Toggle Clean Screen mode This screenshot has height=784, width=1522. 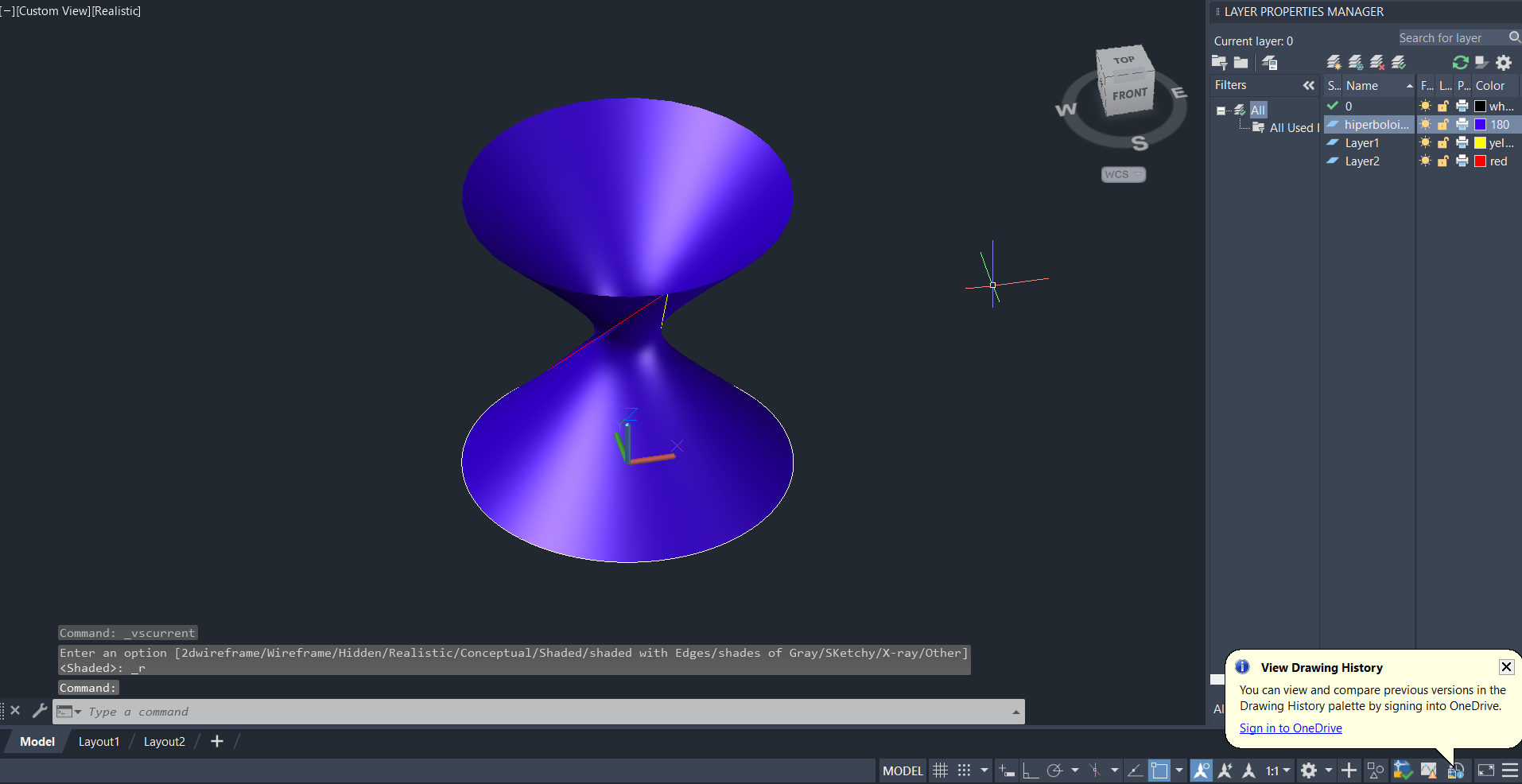coord(1485,770)
